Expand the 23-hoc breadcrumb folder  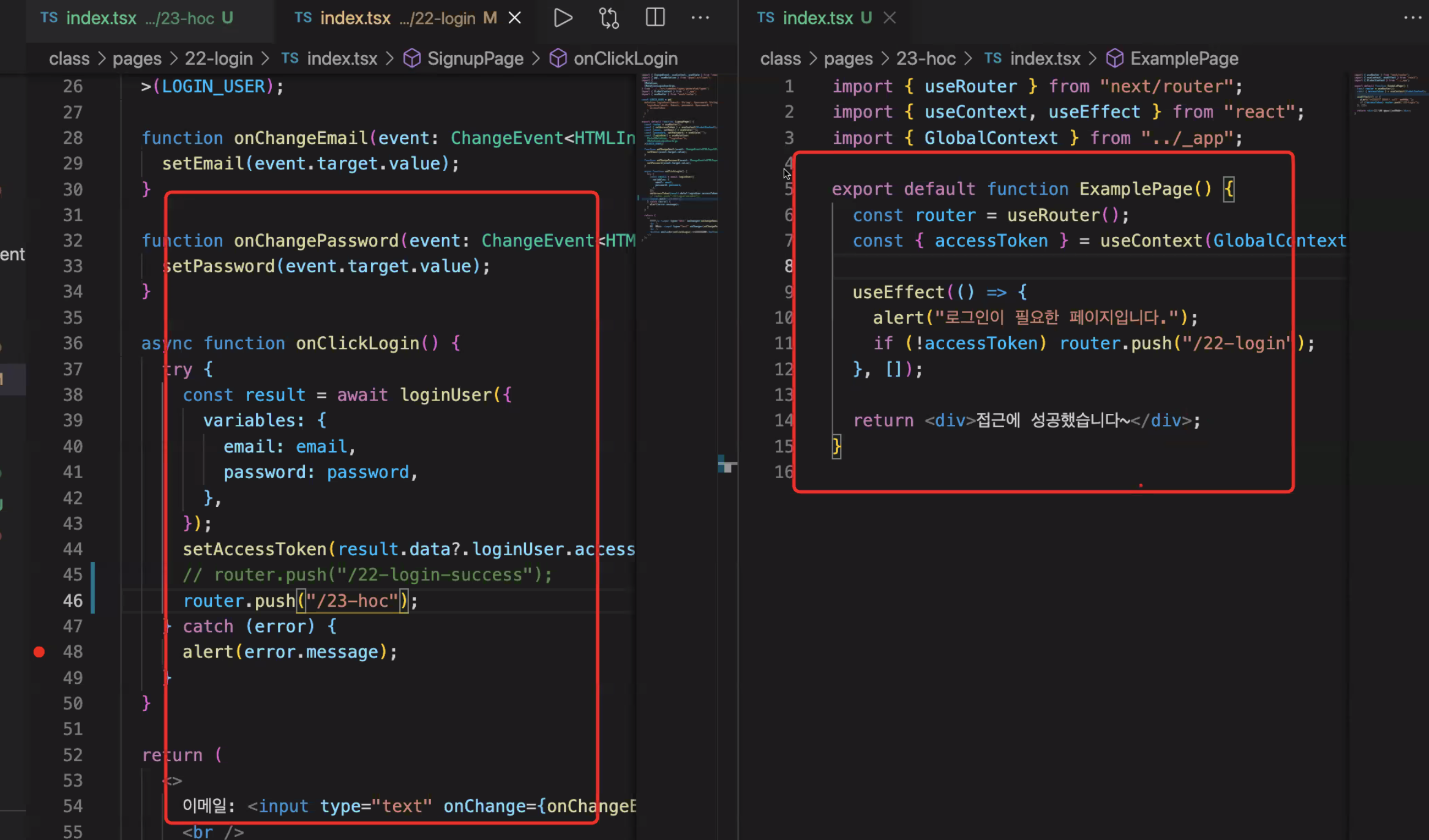(925, 59)
